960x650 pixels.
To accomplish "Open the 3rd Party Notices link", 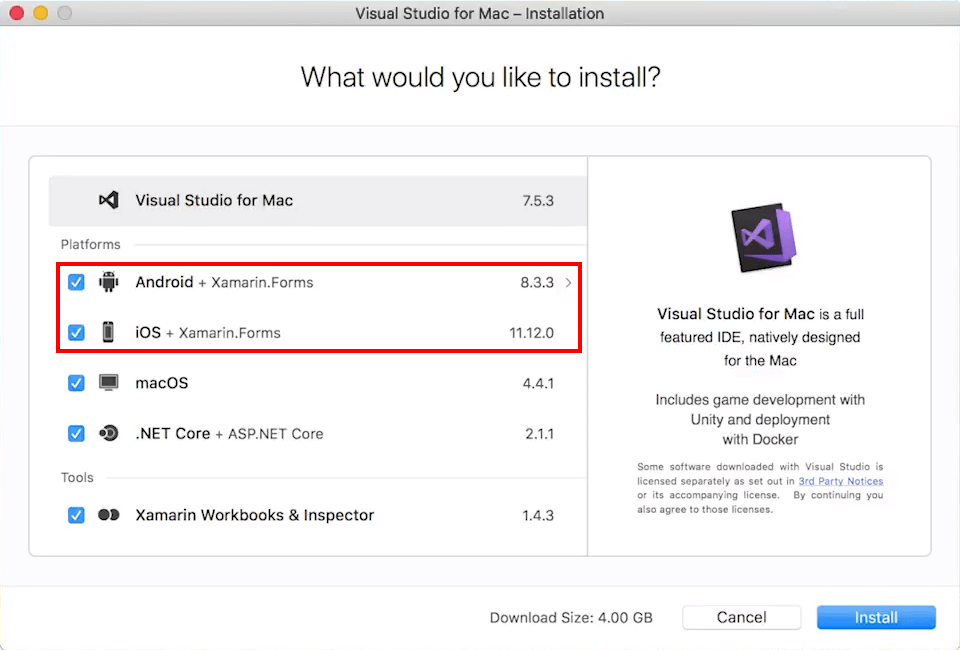I will pyautogui.click(x=841, y=481).
